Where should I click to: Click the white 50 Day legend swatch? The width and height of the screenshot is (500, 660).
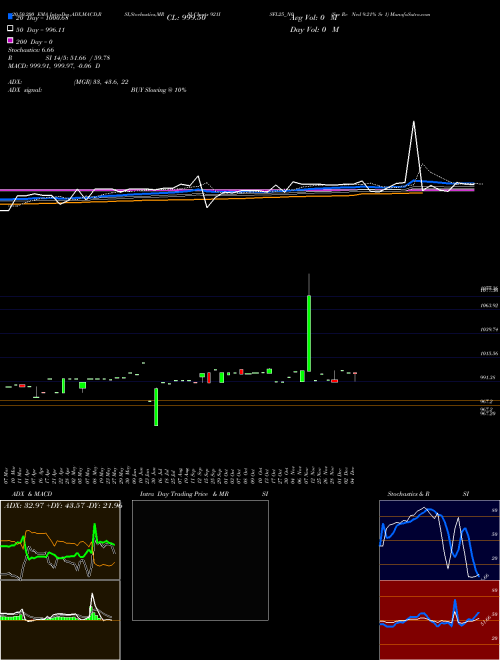[x=10, y=29]
